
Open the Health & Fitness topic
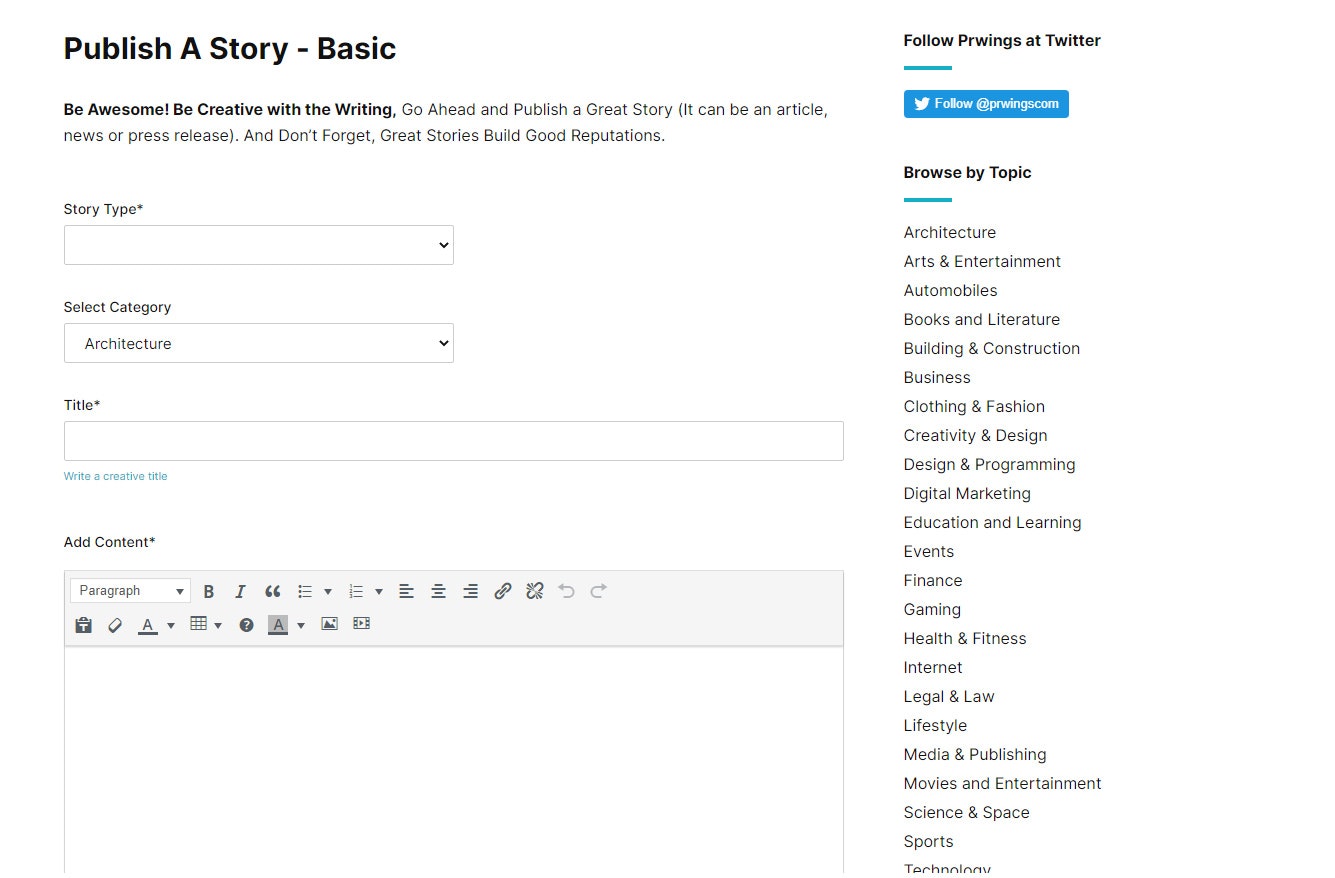965,638
